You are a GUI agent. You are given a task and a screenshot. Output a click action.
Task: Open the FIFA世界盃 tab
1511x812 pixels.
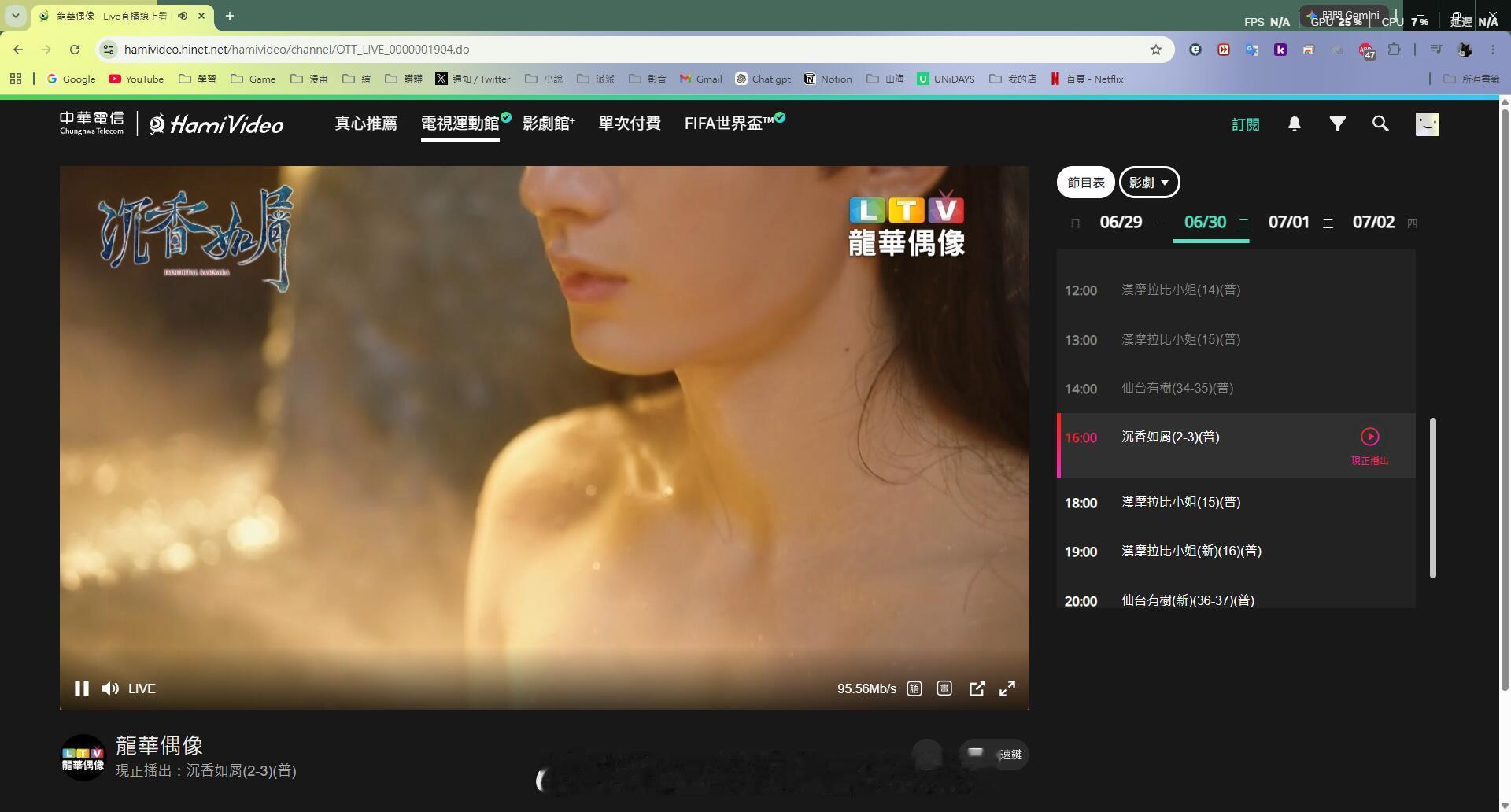click(x=730, y=124)
